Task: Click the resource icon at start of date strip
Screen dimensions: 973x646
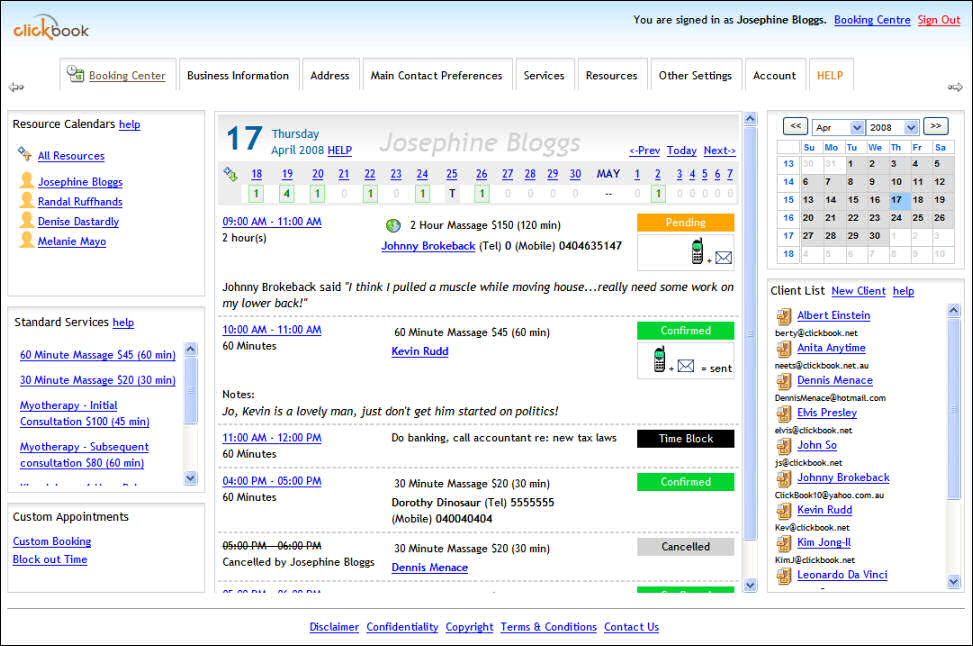Action: point(230,174)
